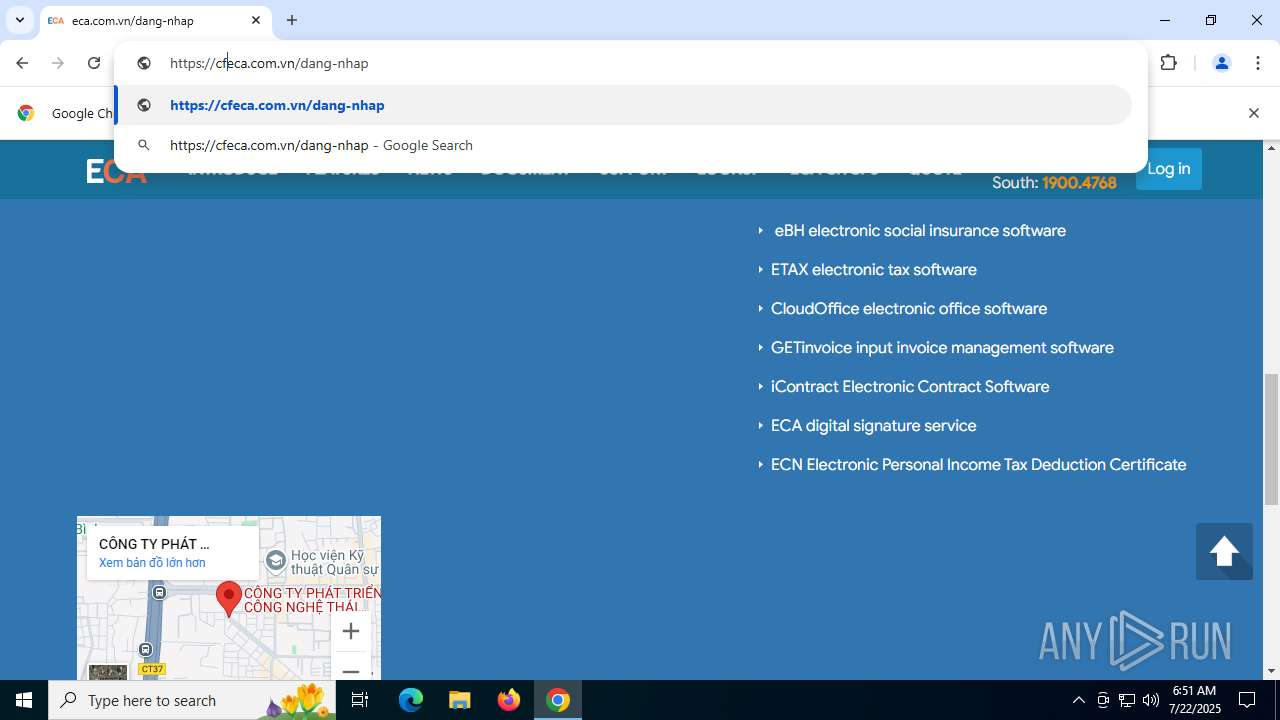The width and height of the screenshot is (1280, 720).
Task: Click the ECA logo in the header
Action: tap(116, 172)
